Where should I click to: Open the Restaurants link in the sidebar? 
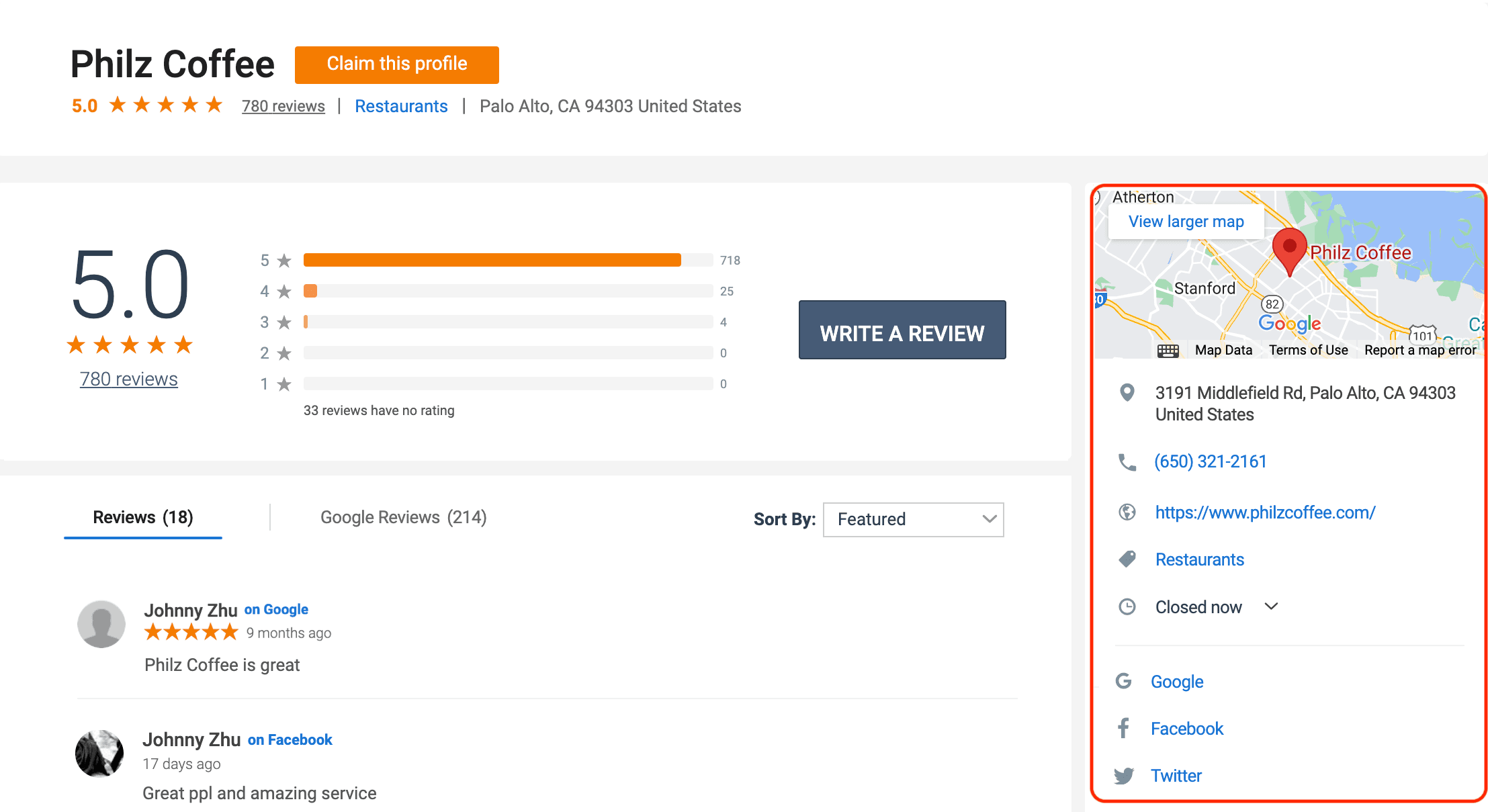(1200, 559)
